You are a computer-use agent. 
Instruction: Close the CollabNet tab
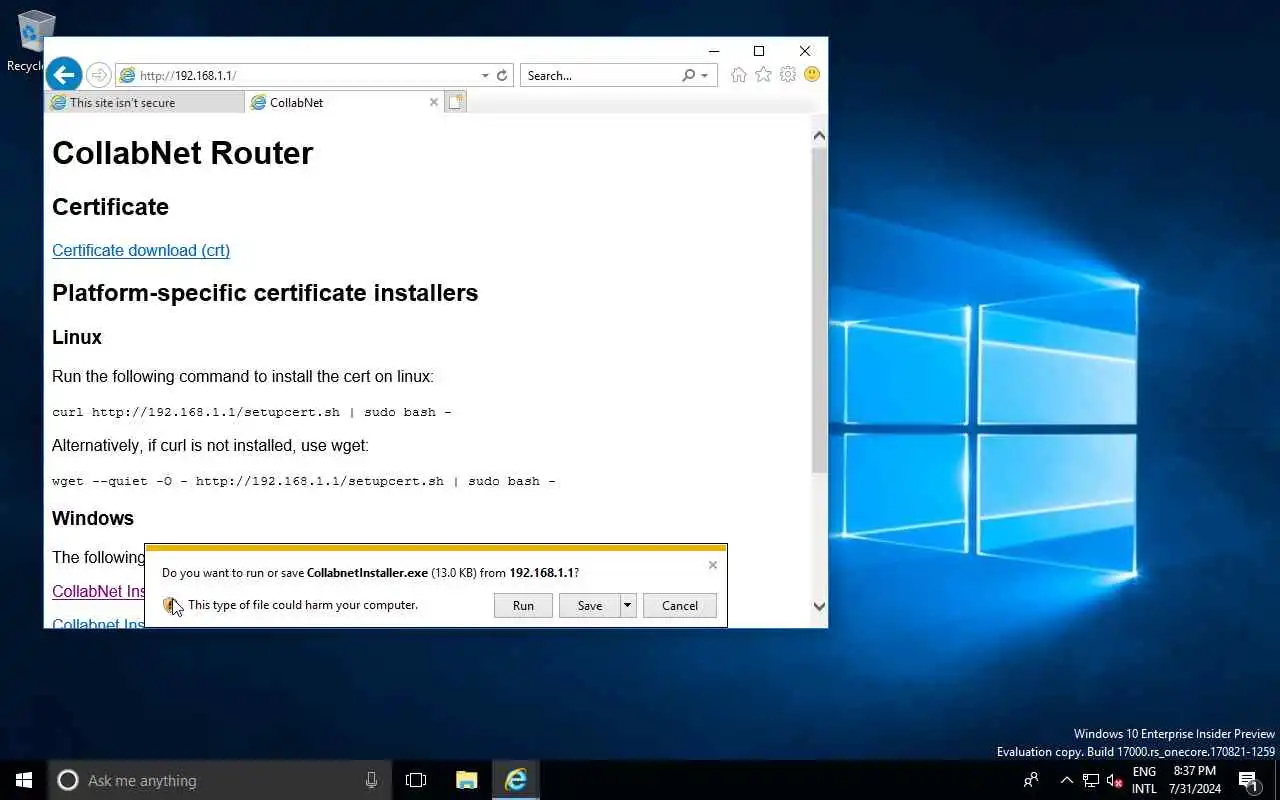point(434,102)
